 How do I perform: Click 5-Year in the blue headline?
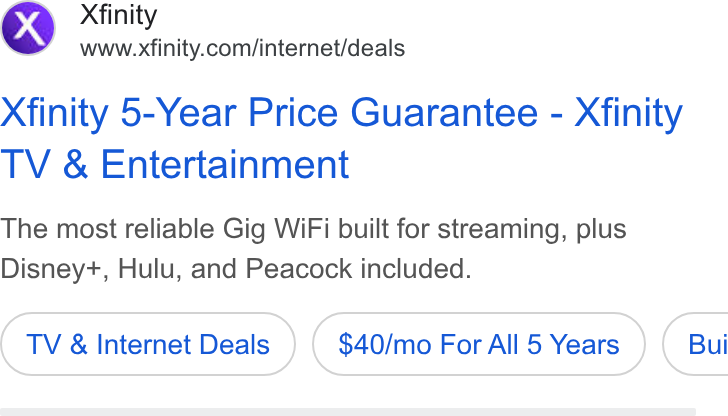click(179, 113)
